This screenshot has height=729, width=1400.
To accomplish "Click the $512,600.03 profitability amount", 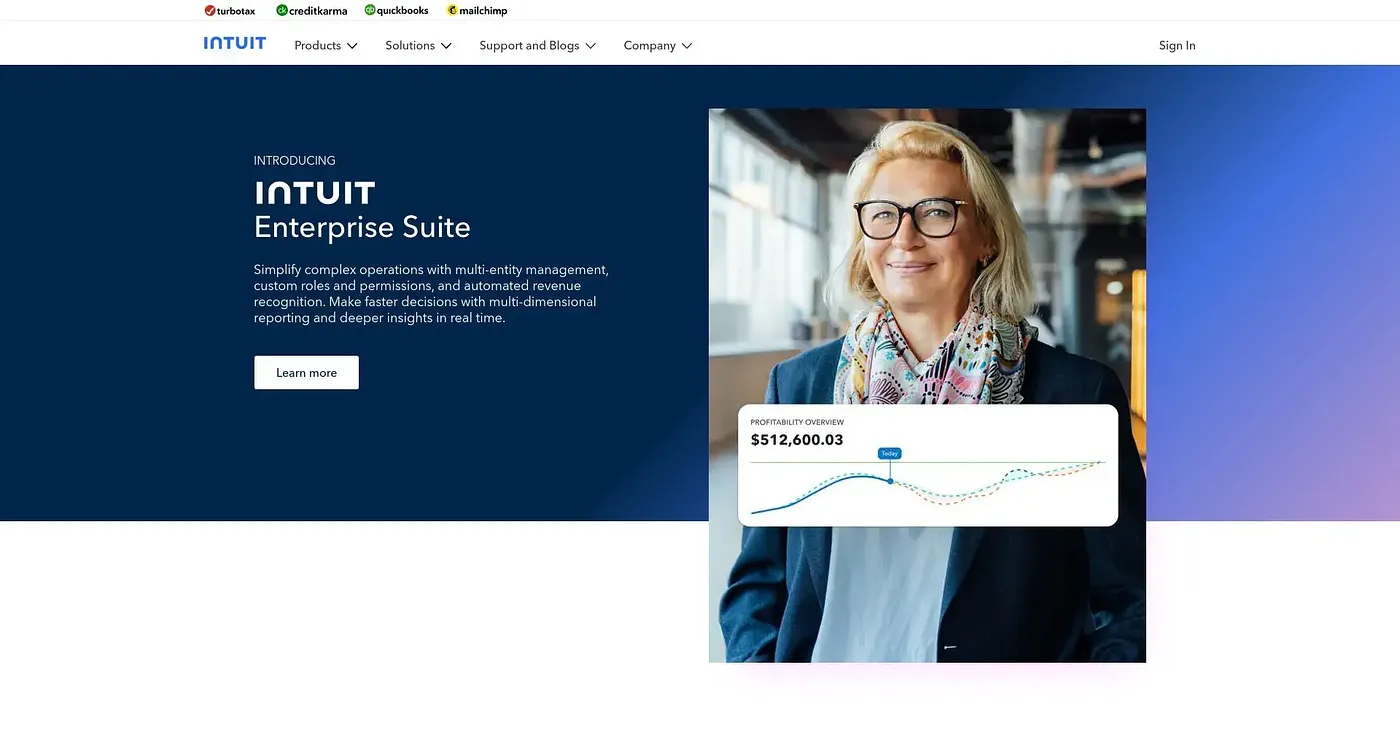I will [x=797, y=440].
